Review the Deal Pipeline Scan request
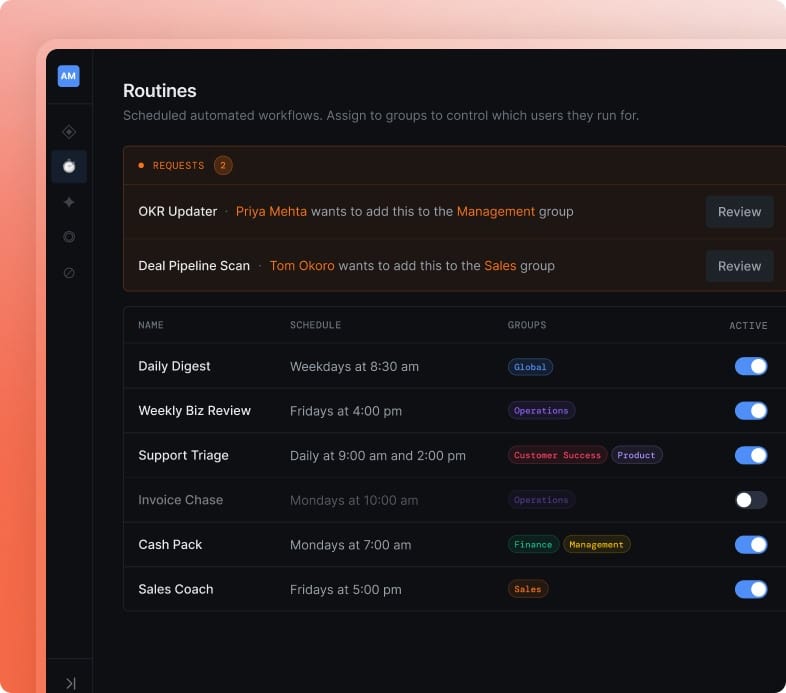The height and width of the screenshot is (693, 786). (x=739, y=266)
